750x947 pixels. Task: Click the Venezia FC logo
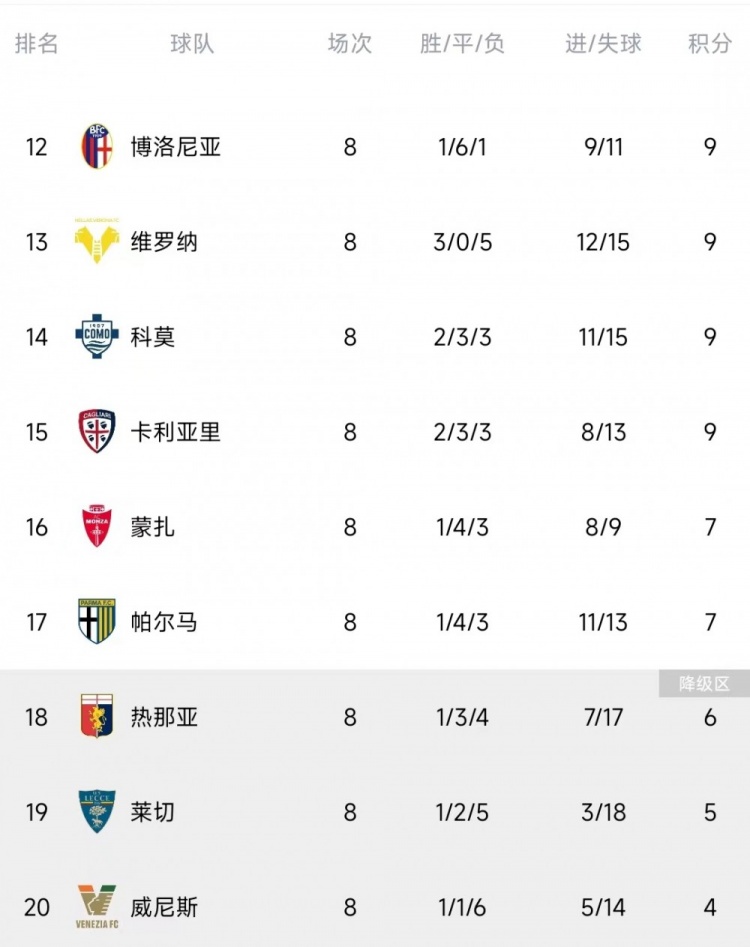tap(97, 907)
